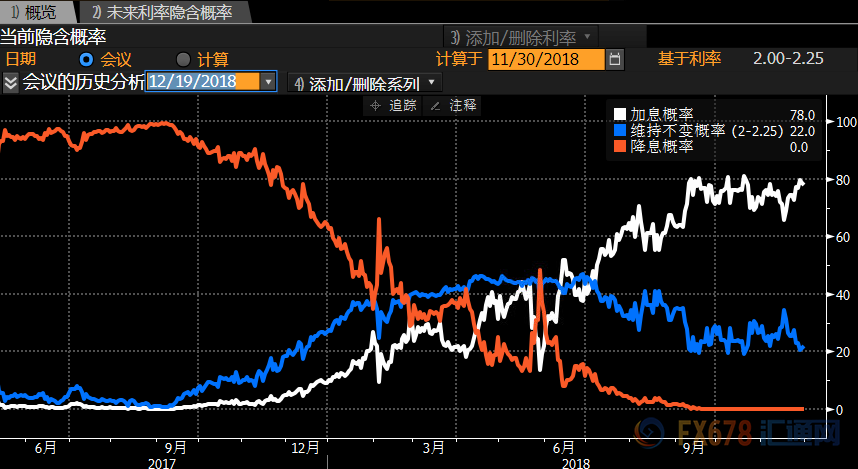Viewport: 858px width, 469px height.
Task: Click the 追踪 crosshair tool on chart
Action: tap(394, 105)
